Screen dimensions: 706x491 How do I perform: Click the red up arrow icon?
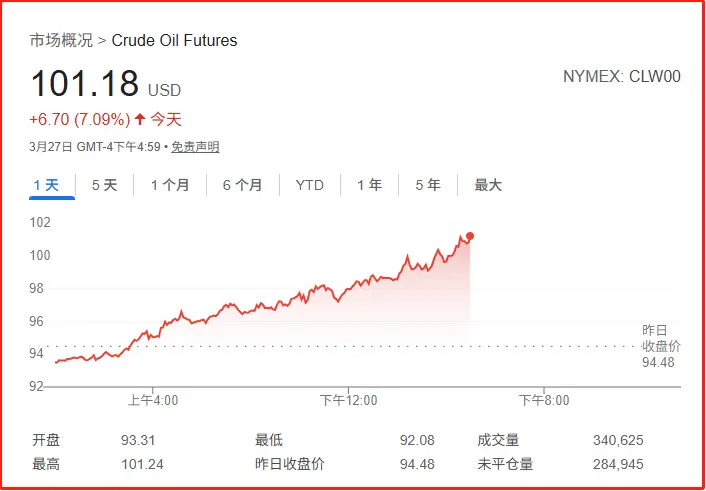(x=140, y=120)
